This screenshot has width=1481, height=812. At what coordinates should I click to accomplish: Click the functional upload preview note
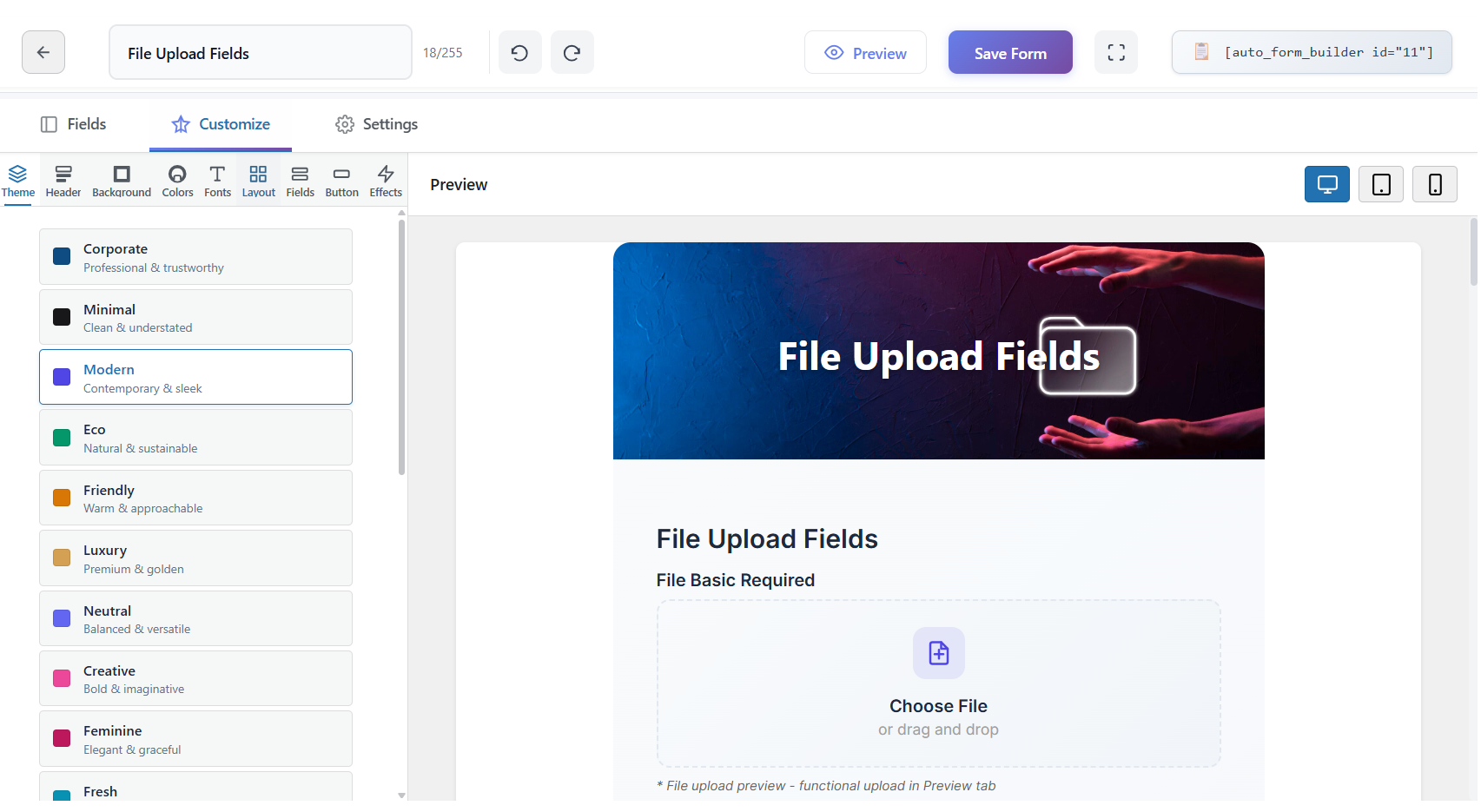826,786
